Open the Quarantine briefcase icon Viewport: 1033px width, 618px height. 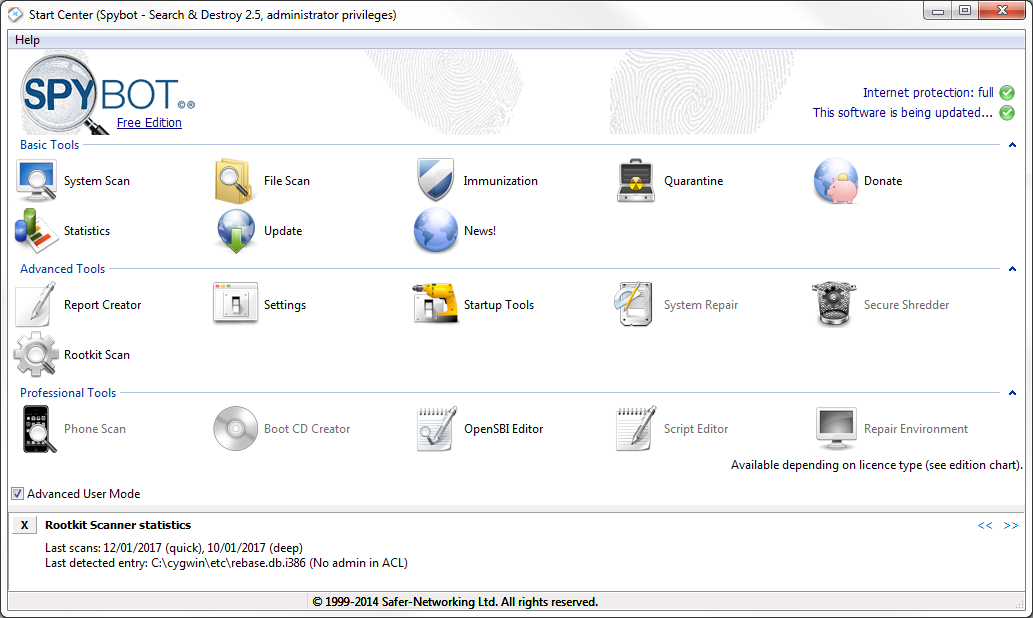click(x=636, y=181)
